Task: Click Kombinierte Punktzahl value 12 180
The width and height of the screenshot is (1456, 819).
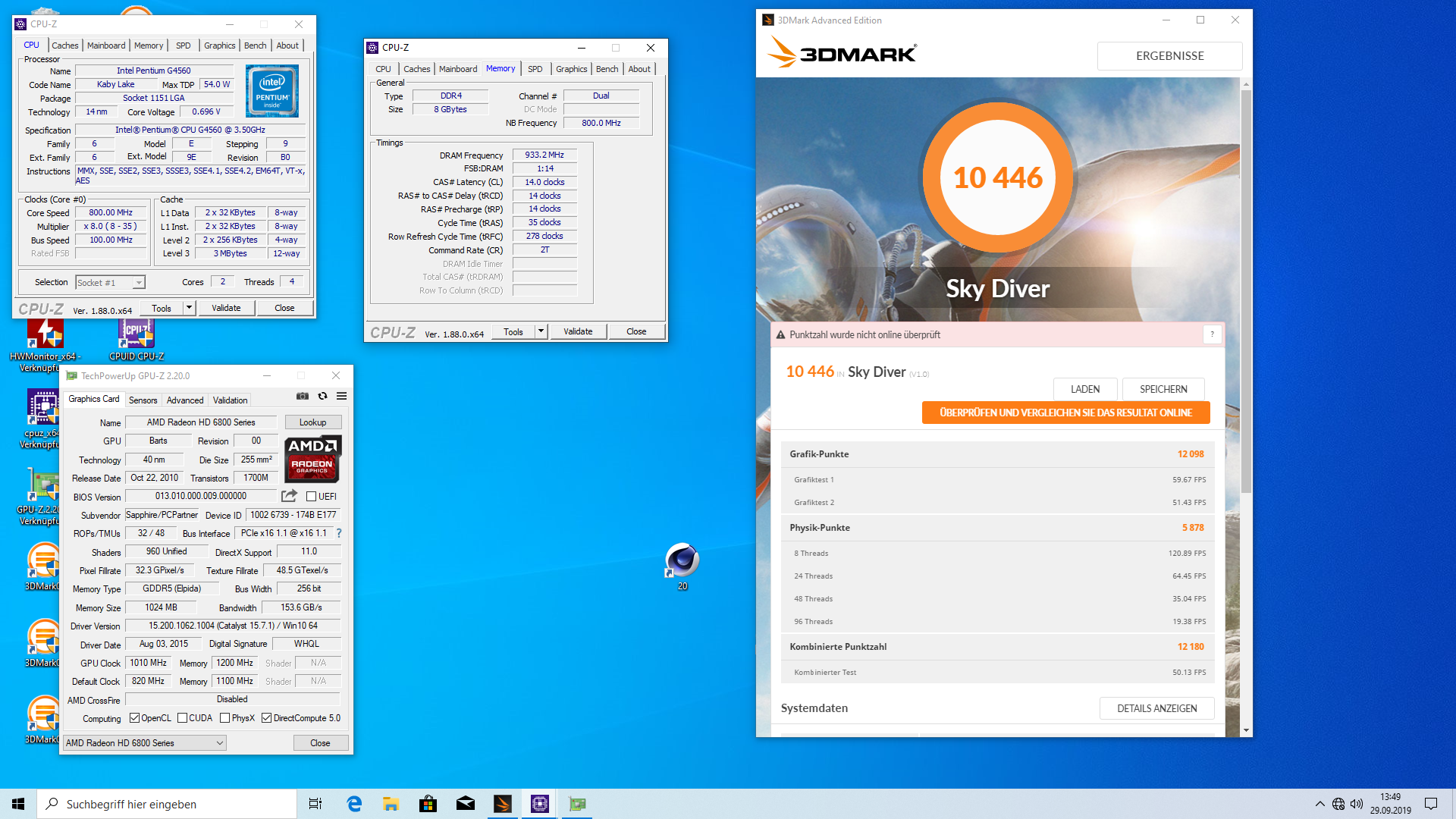Action: pos(1190,647)
